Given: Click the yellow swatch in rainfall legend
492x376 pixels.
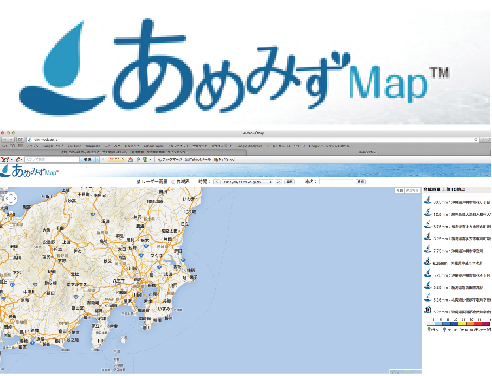Looking at the screenshot, I should coord(462,323).
